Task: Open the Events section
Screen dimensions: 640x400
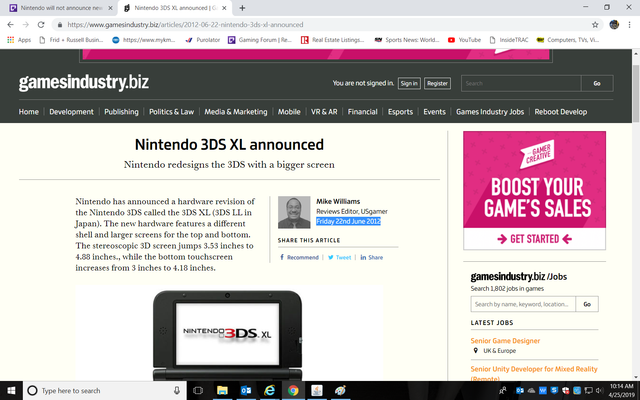Action: [434, 112]
